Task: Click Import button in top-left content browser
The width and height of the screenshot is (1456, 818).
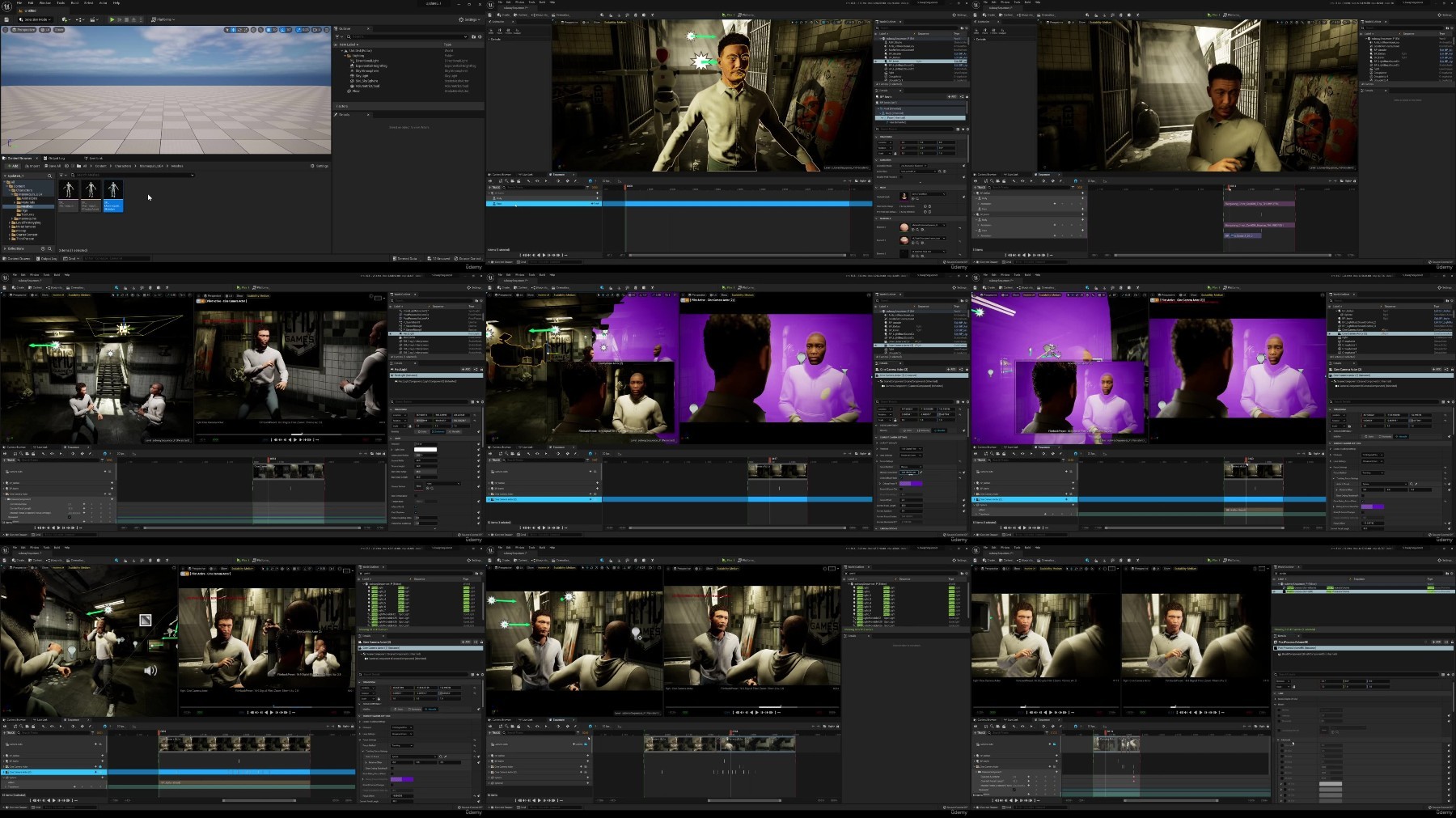Action: tap(32, 166)
